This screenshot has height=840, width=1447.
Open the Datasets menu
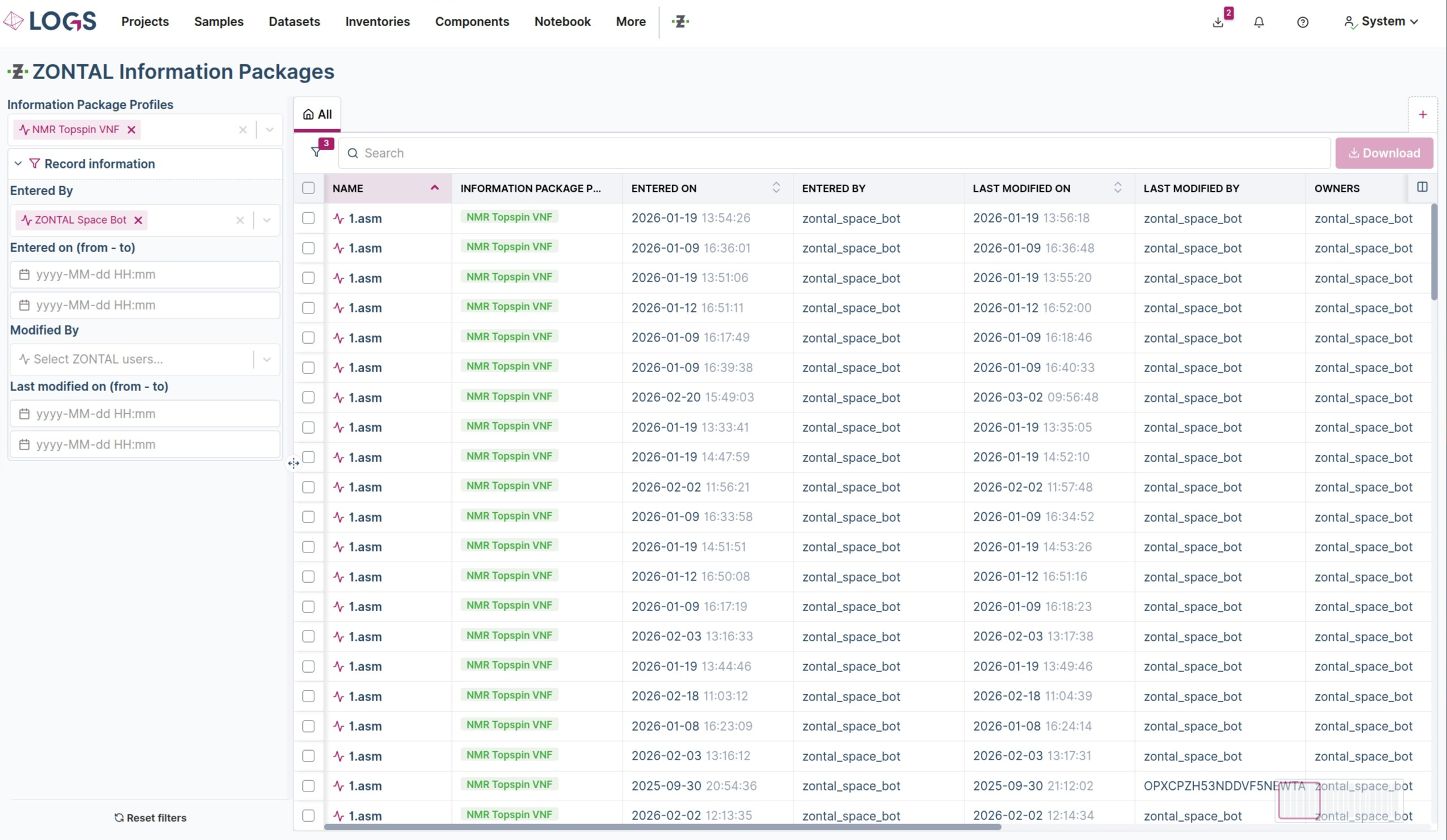[x=294, y=22]
